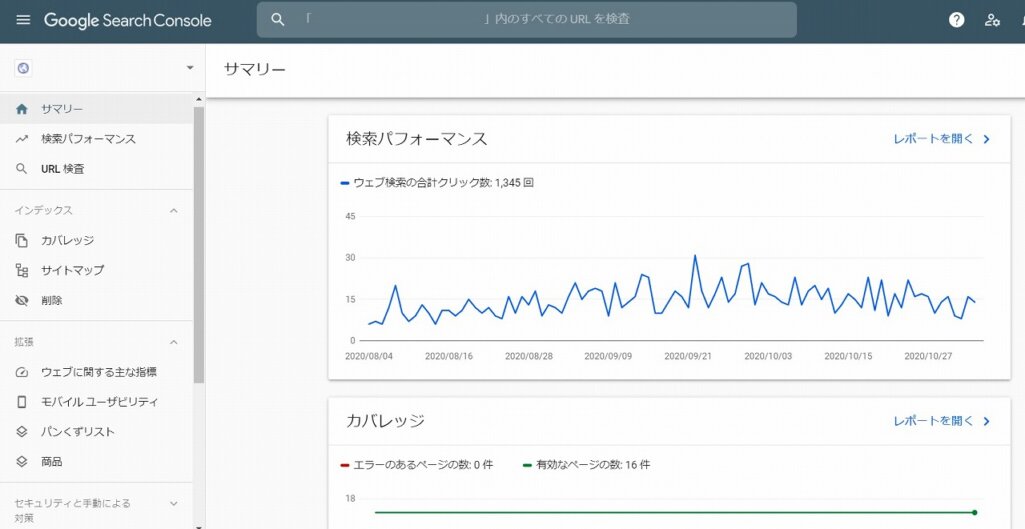This screenshot has height=529, width=1025.
Task: Click the 削除 crossed-eye icon
Action: click(22, 300)
